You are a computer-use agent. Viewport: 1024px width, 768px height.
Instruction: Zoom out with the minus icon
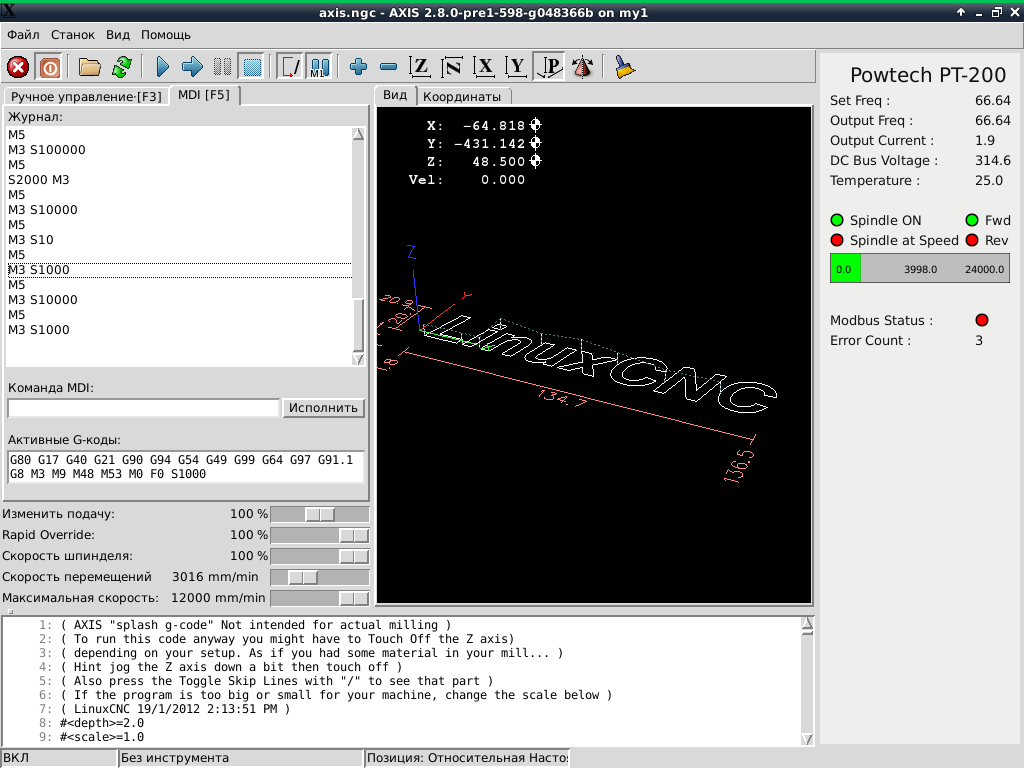point(389,67)
